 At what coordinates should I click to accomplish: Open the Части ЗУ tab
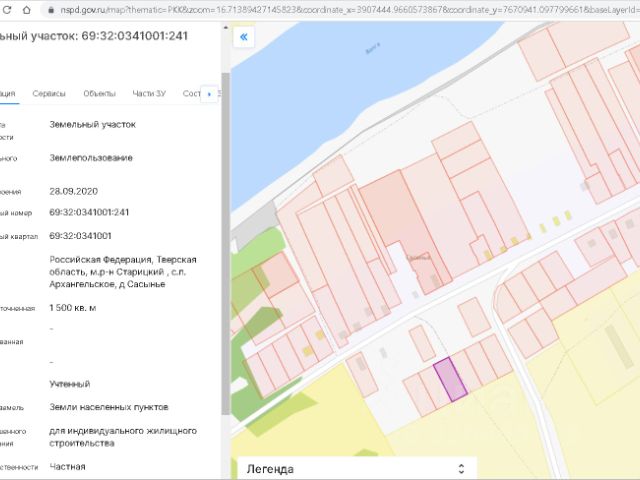coord(149,93)
